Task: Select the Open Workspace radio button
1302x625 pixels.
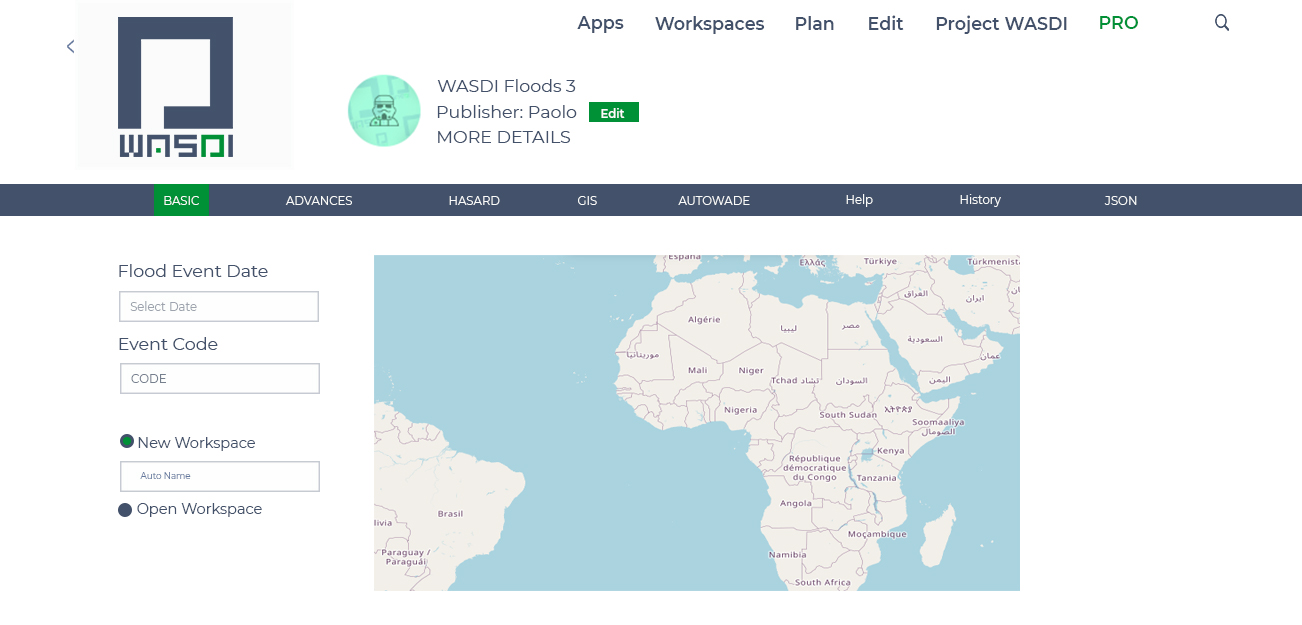Action: (125, 510)
